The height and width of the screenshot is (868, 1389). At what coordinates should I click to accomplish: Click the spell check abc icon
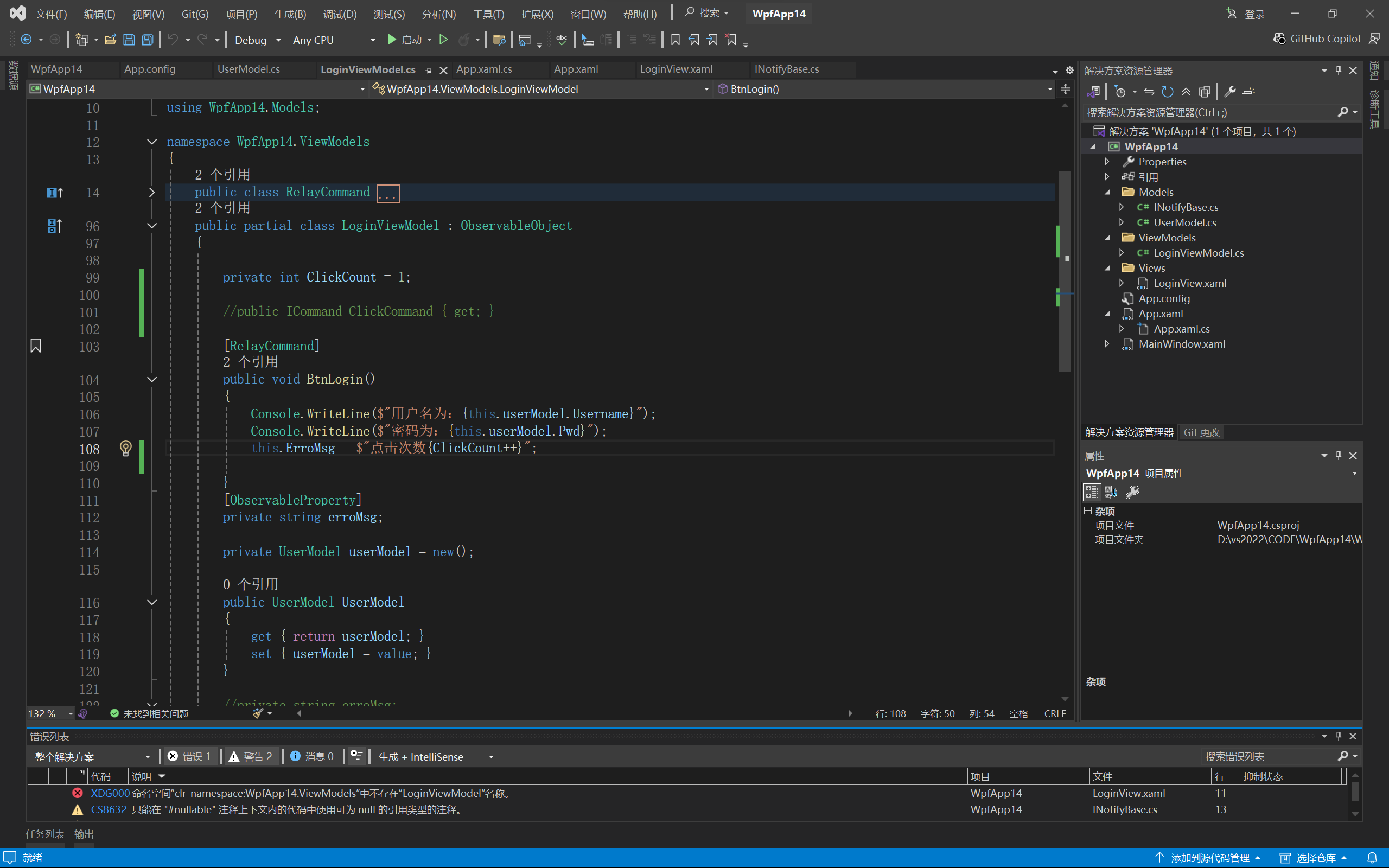(x=562, y=40)
